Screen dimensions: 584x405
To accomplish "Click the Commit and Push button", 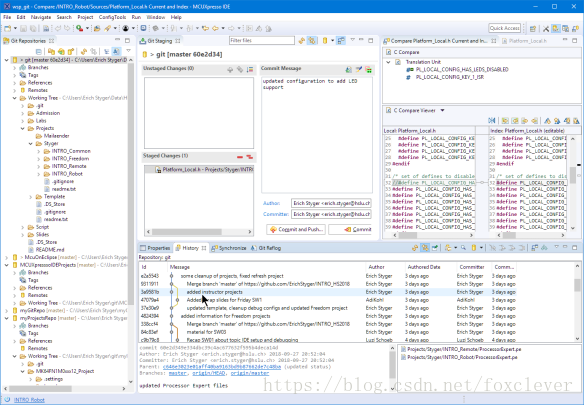I will point(296,230).
